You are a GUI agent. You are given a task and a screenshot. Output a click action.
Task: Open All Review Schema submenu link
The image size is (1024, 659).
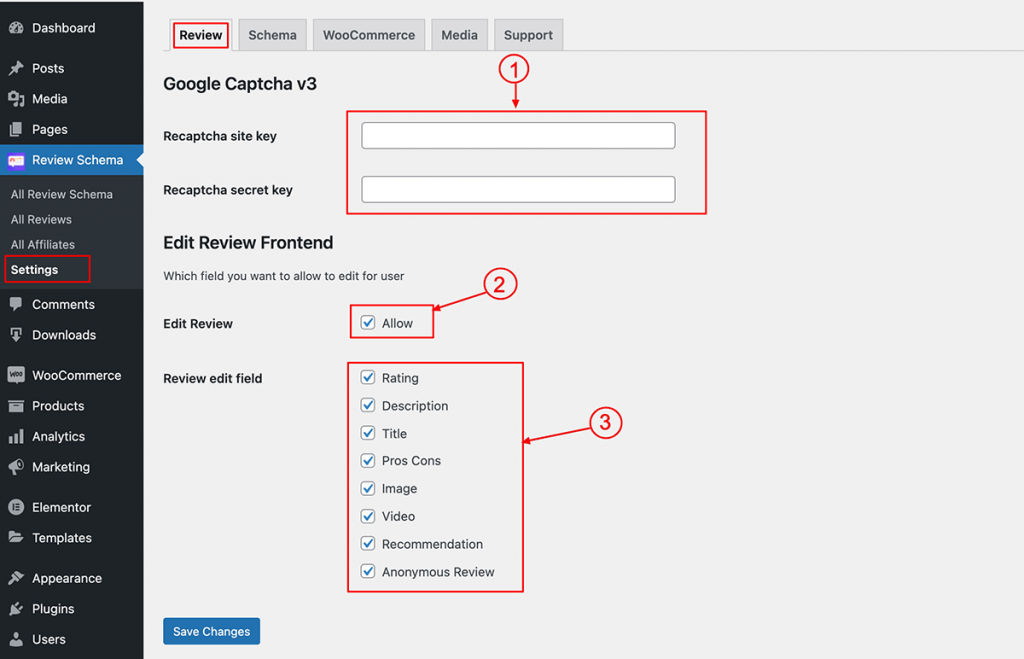point(61,194)
